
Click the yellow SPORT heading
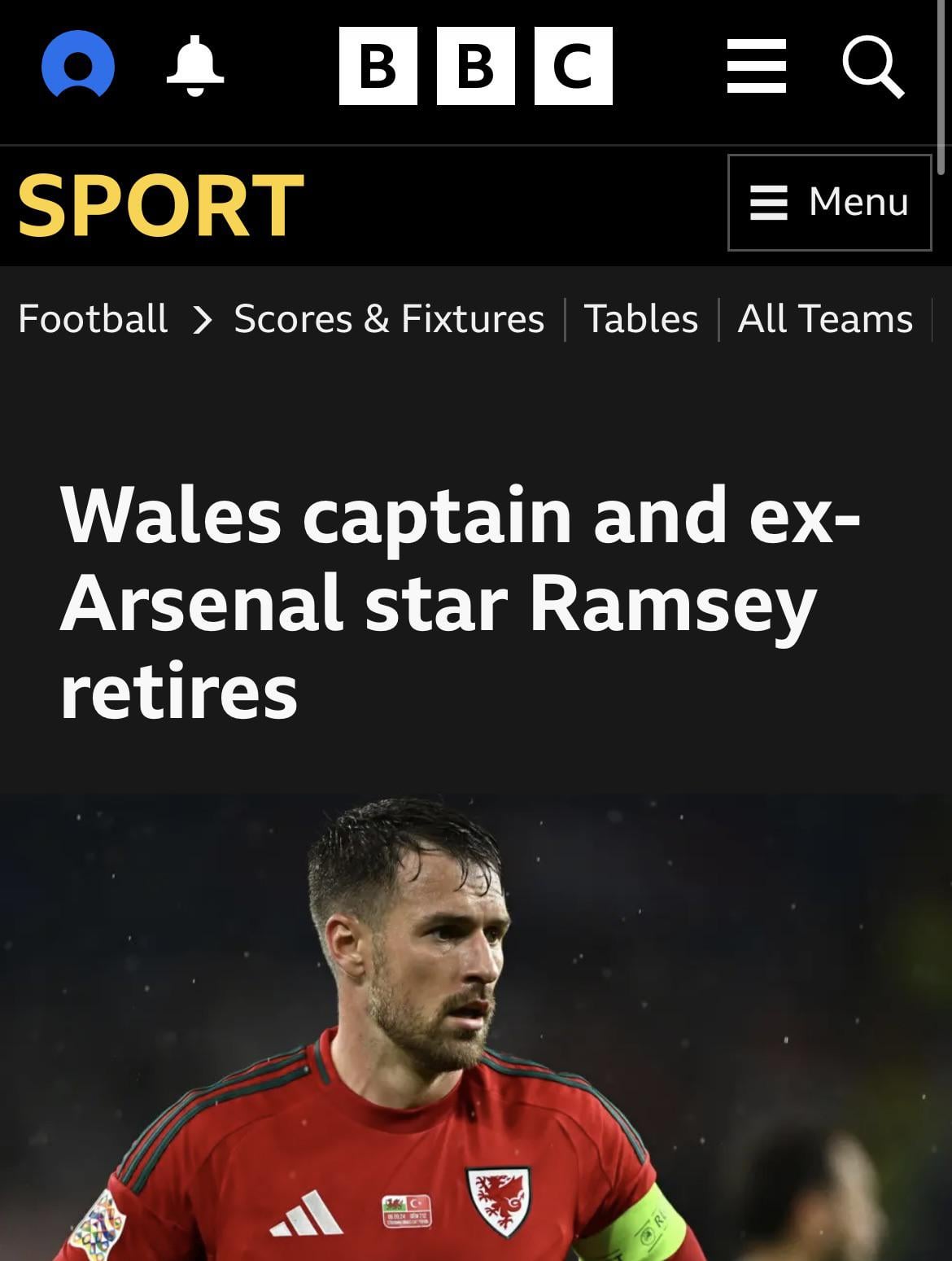pyautogui.click(x=160, y=204)
